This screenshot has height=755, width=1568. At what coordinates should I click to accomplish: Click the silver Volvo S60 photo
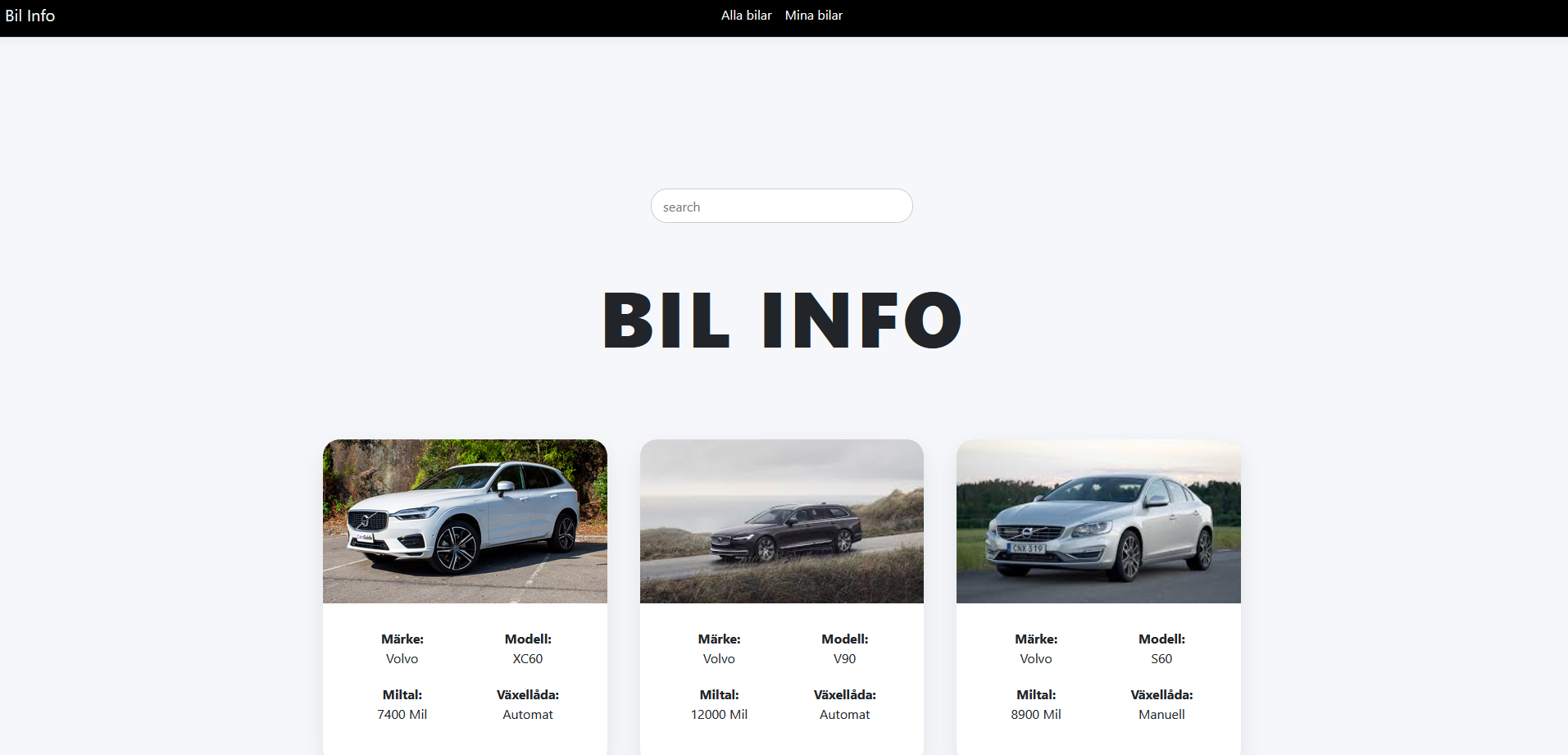pos(1098,521)
